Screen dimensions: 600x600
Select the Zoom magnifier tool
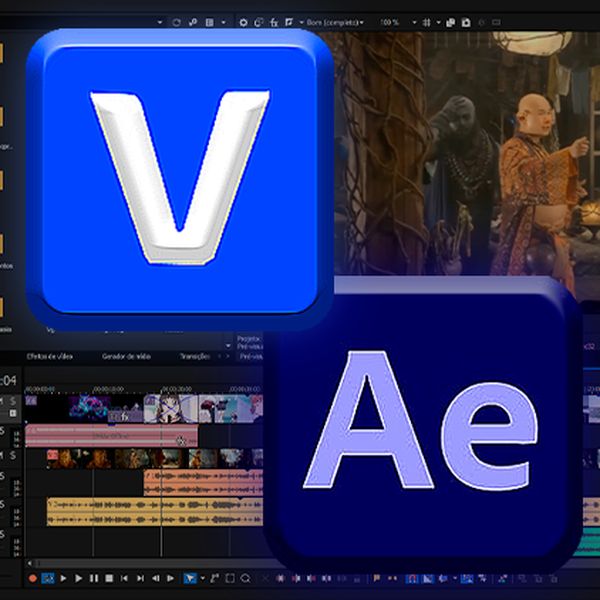click(245, 578)
